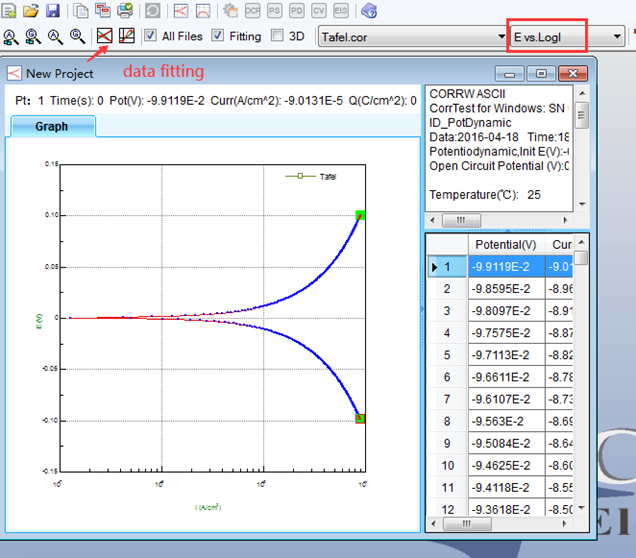This screenshot has width=636, height=558.
Task: Select the EIS experiment icon
Action: 341,11
